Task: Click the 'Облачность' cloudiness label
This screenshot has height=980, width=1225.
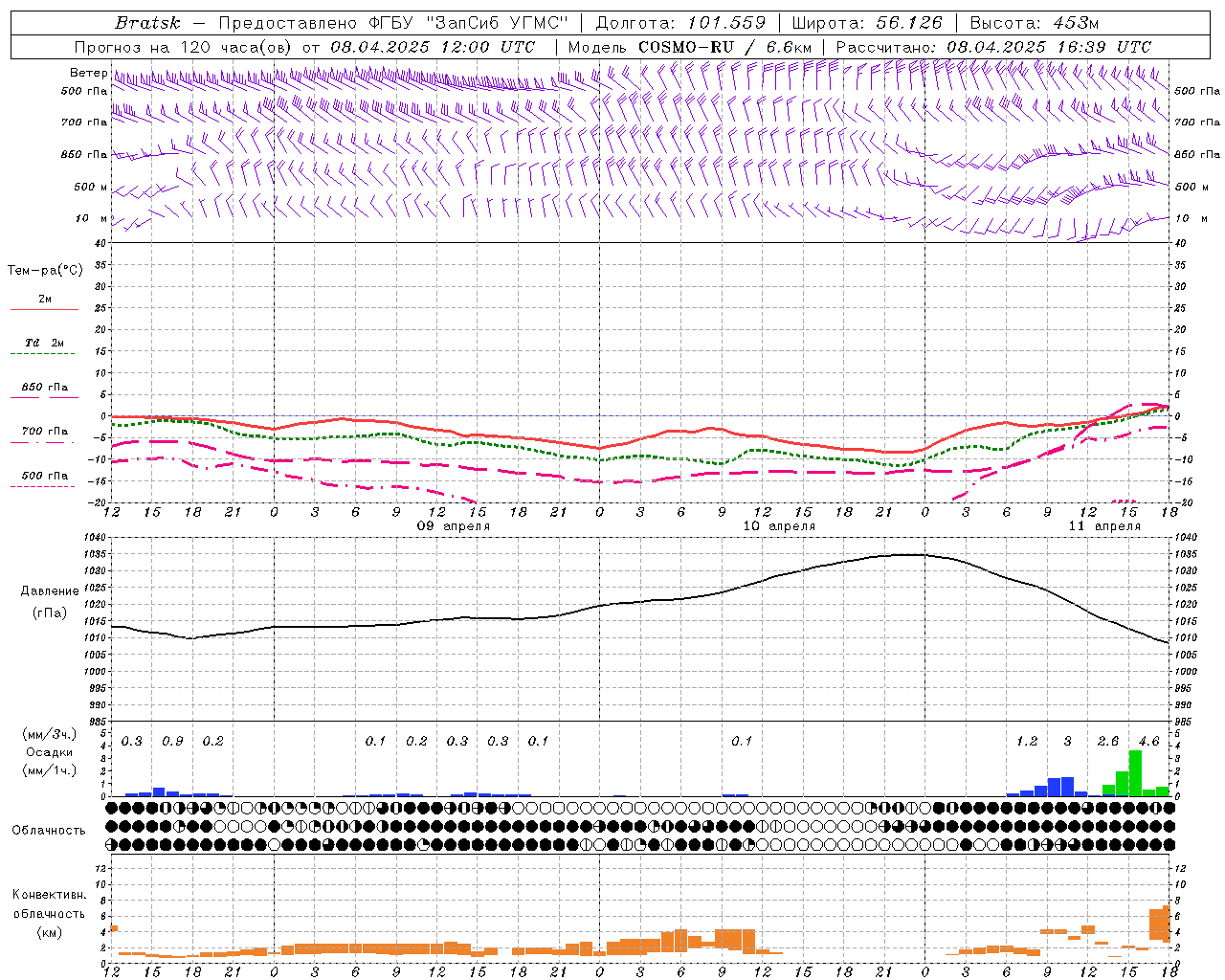Action: point(49,831)
